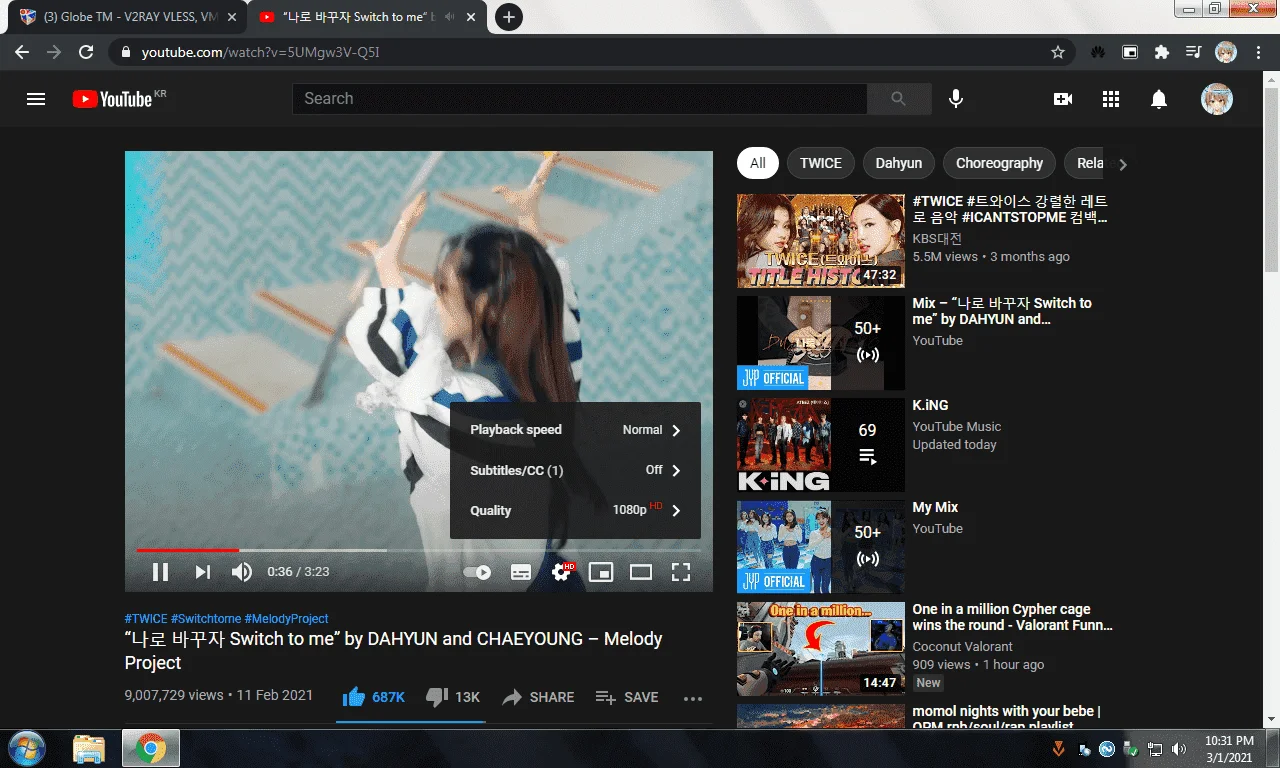
Task: Skip to the next video
Action: coord(203,572)
